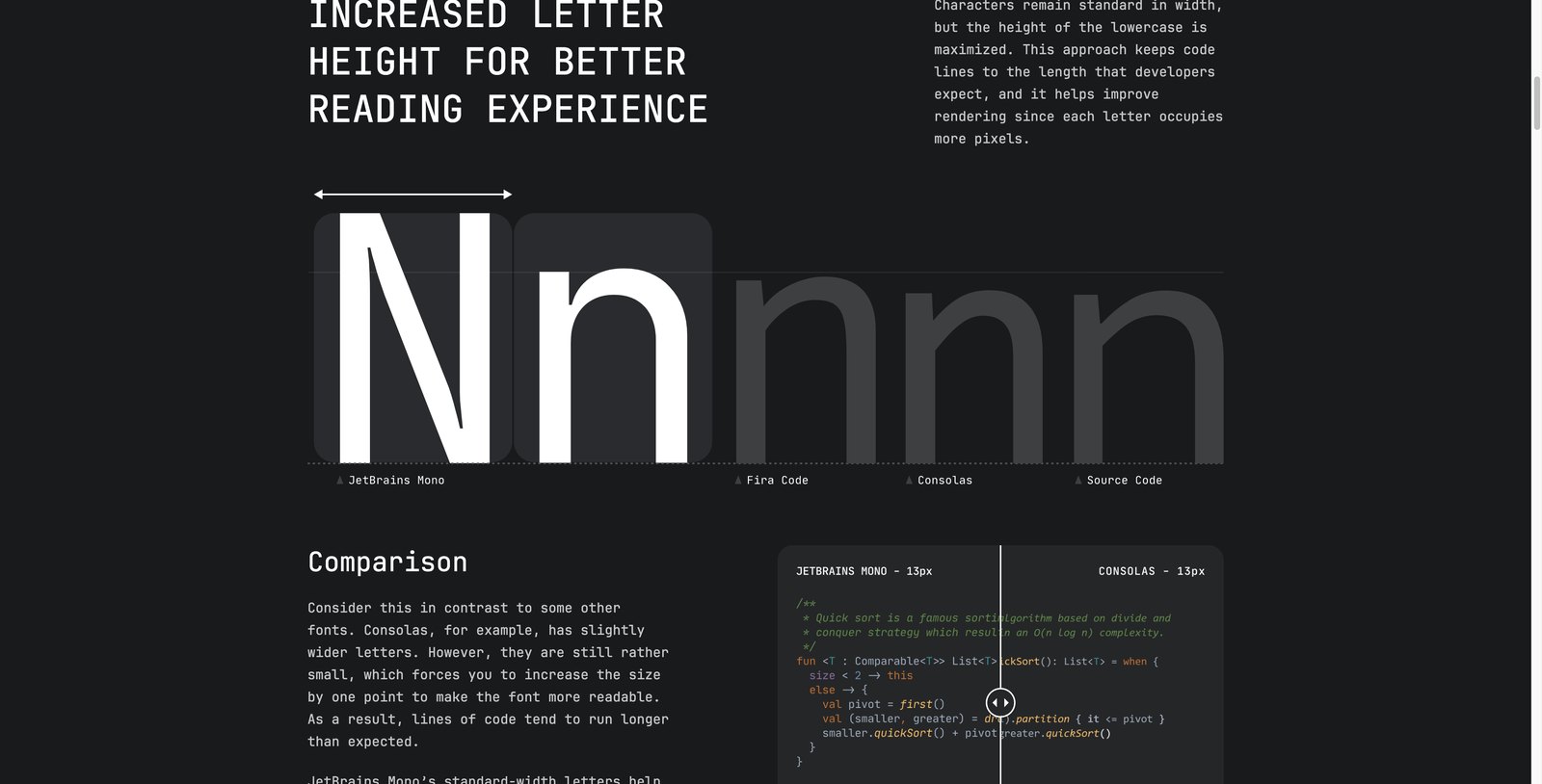Click the 'size < 2' code line
This screenshot has height=784, width=1542.
(861, 676)
